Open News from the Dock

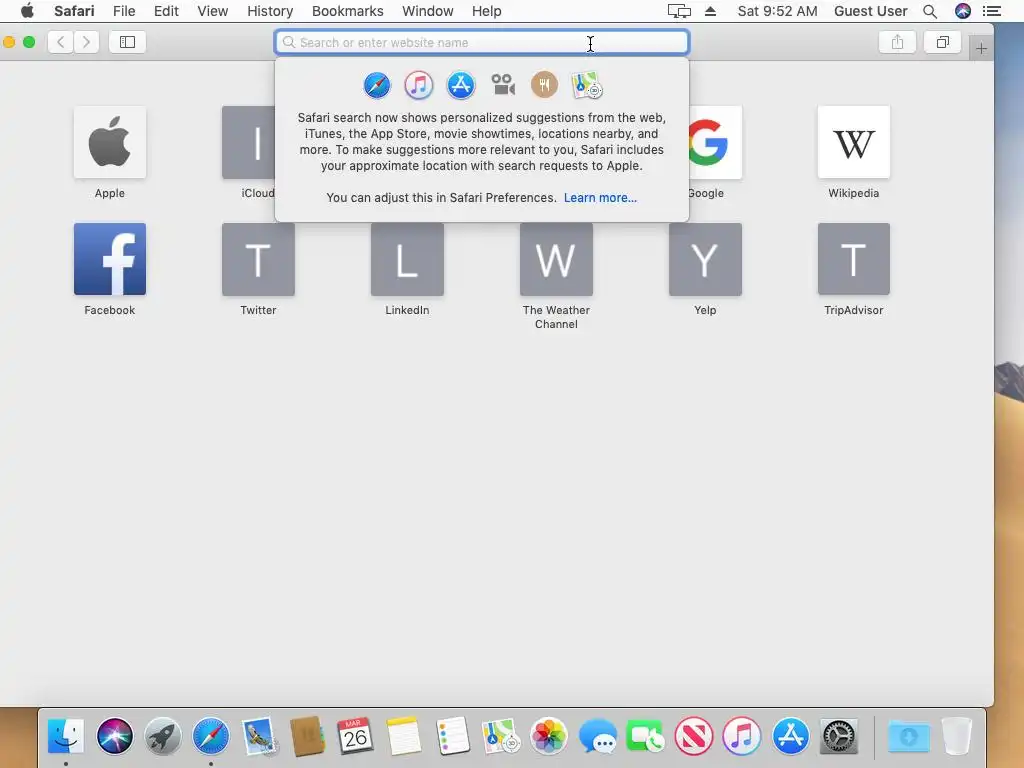tap(694, 735)
